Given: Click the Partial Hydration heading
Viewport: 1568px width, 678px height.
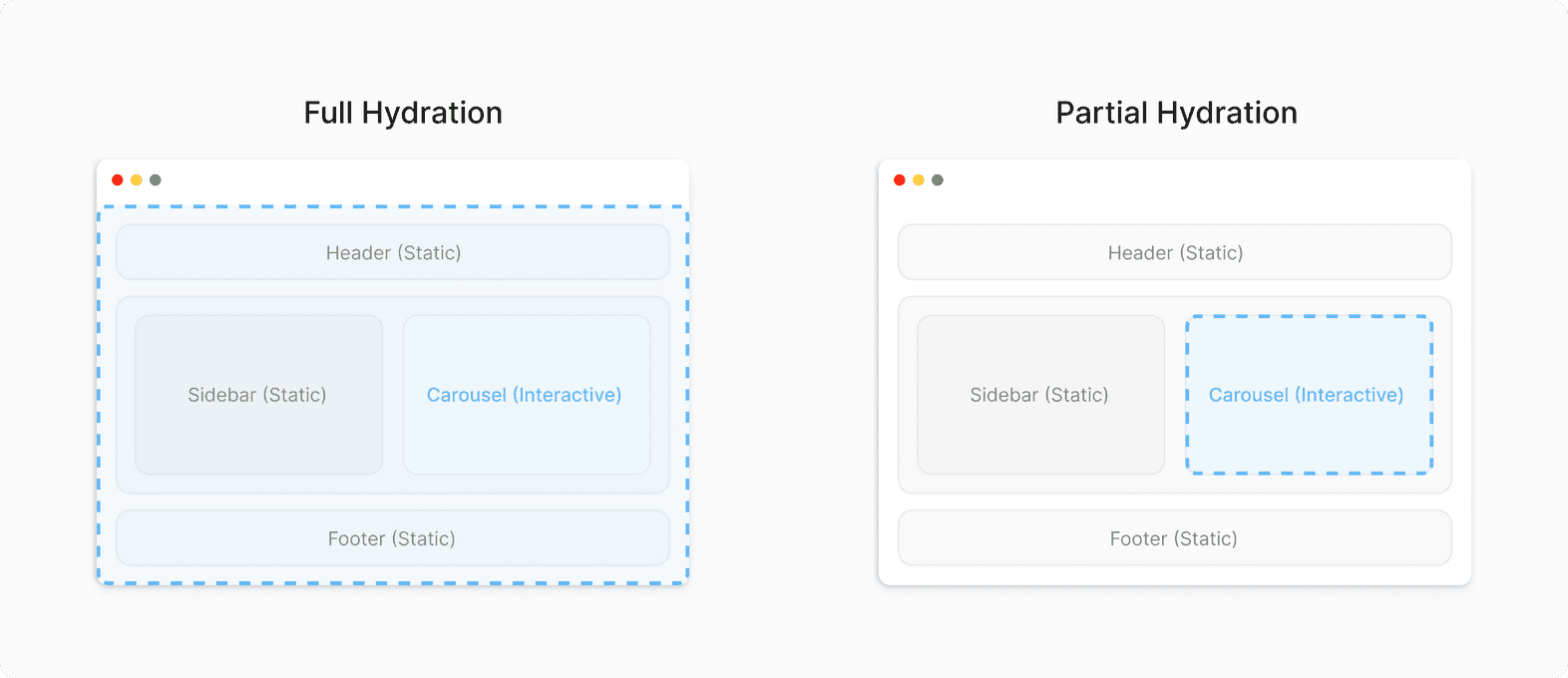Looking at the screenshot, I should [1176, 114].
